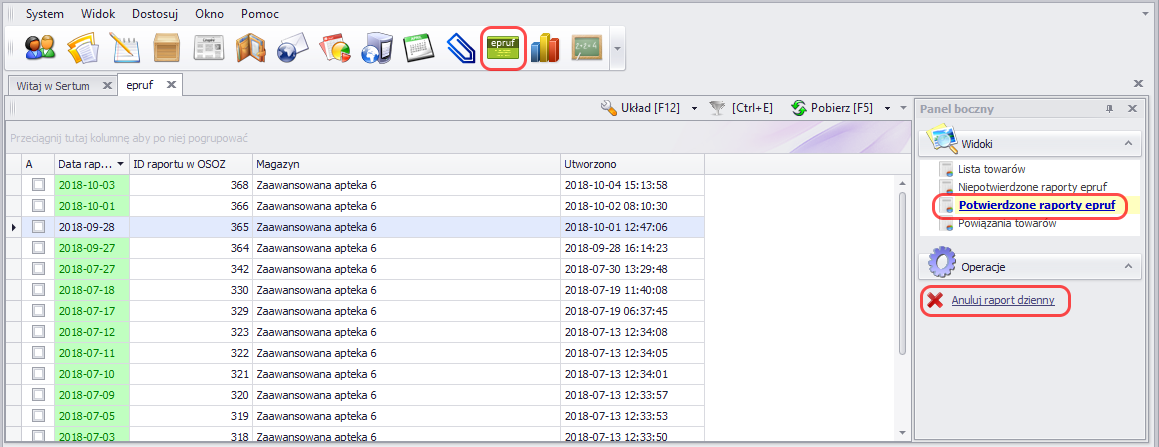
Task: Click Anuluj raport dzienny link
Action: coord(1003,300)
